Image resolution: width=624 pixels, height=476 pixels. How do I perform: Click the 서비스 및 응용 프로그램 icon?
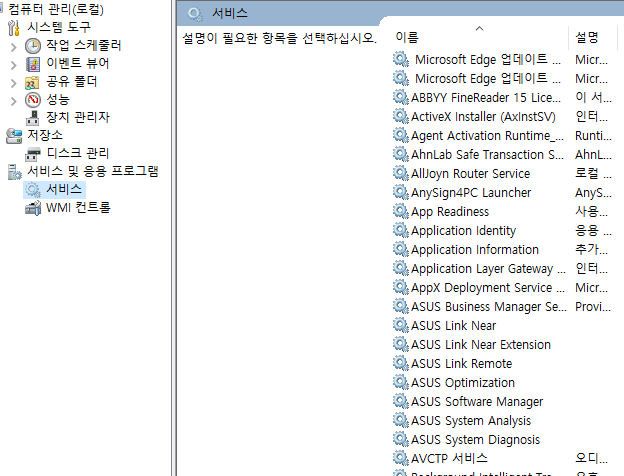pyautogui.click(x=15, y=172)
